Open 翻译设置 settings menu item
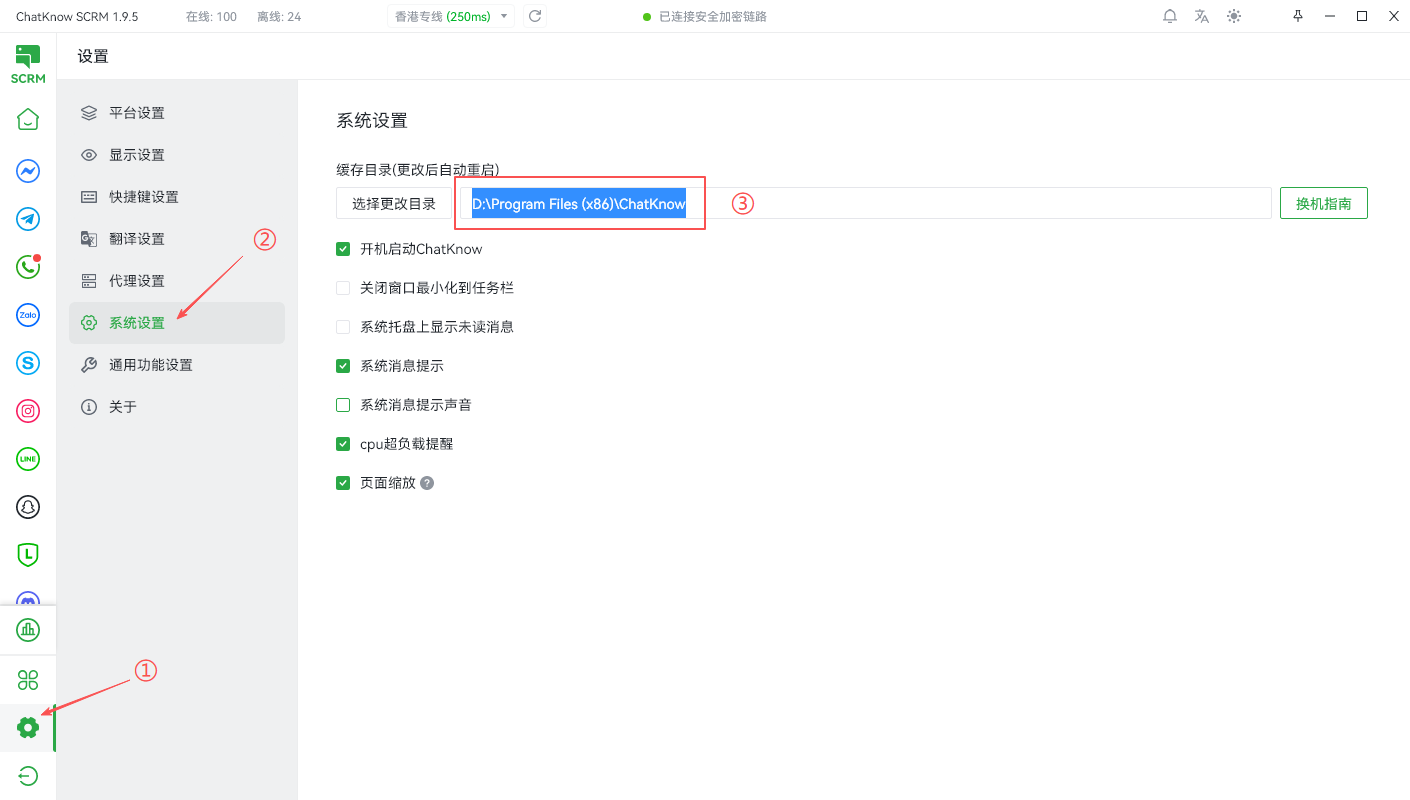 pyautogui.click(x=137, y=239)
